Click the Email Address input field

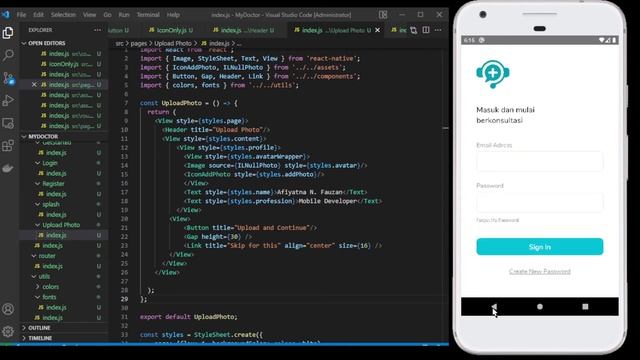540,161
